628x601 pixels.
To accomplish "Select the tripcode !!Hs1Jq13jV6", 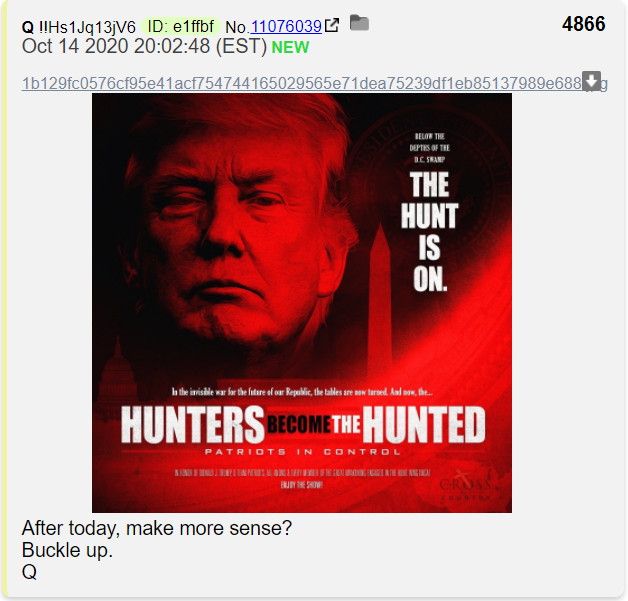I will click(87, 27).
